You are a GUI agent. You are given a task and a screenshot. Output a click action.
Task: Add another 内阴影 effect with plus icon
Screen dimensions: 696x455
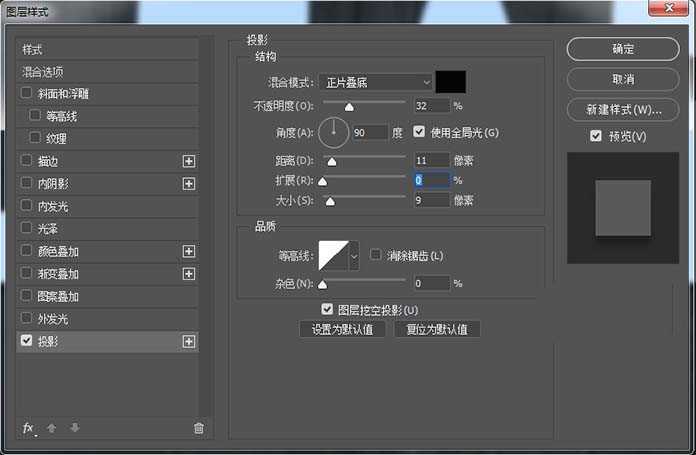click(189, 184)
